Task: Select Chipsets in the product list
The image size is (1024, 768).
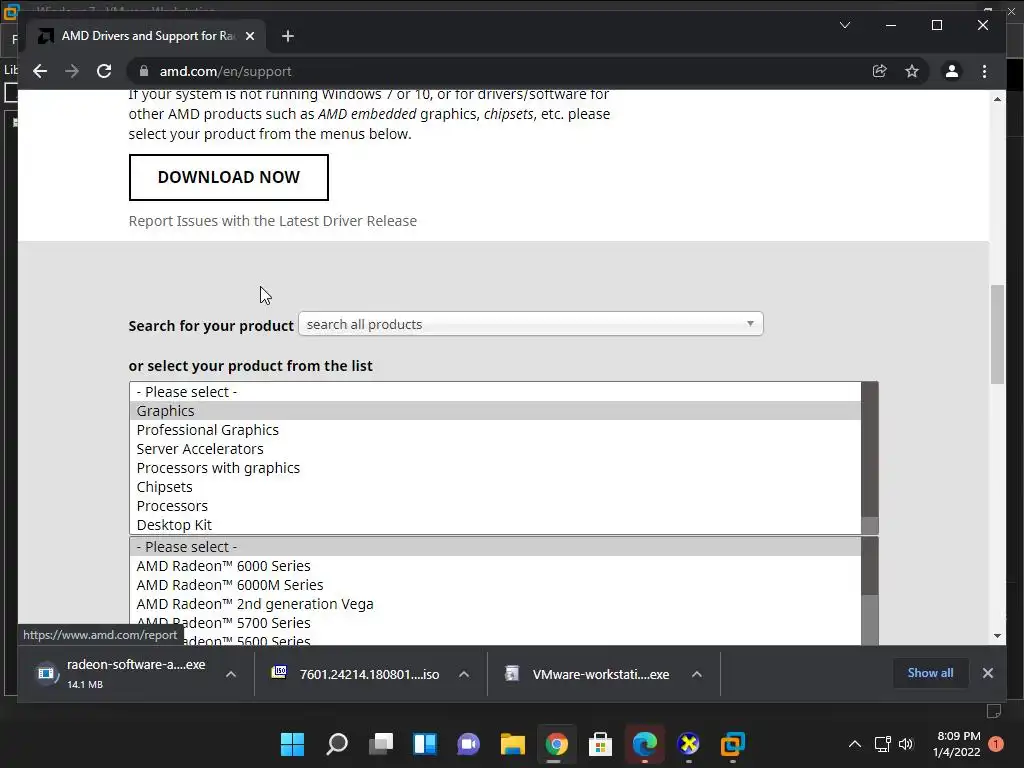Action: pyautogui.click(x=495, y=487)
